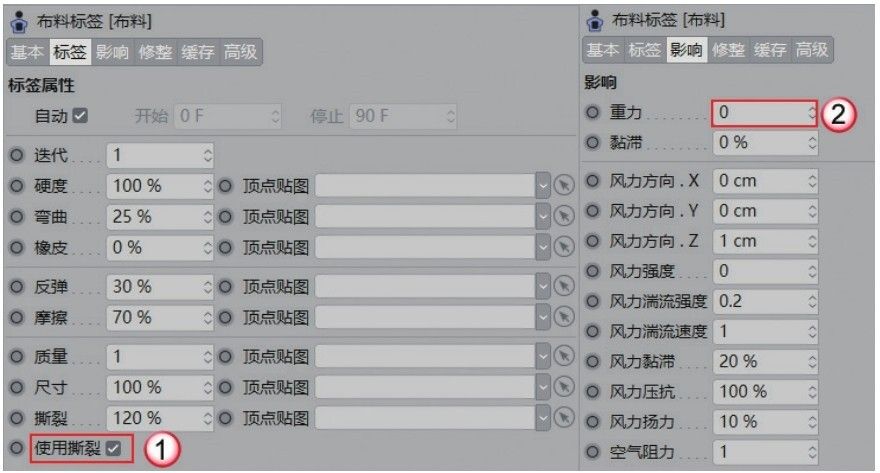Open the 顶点贴图 dropdown in 反弹 row
Image resolution: width=880 pixels, height=473 pixels.
coord(543,287)
